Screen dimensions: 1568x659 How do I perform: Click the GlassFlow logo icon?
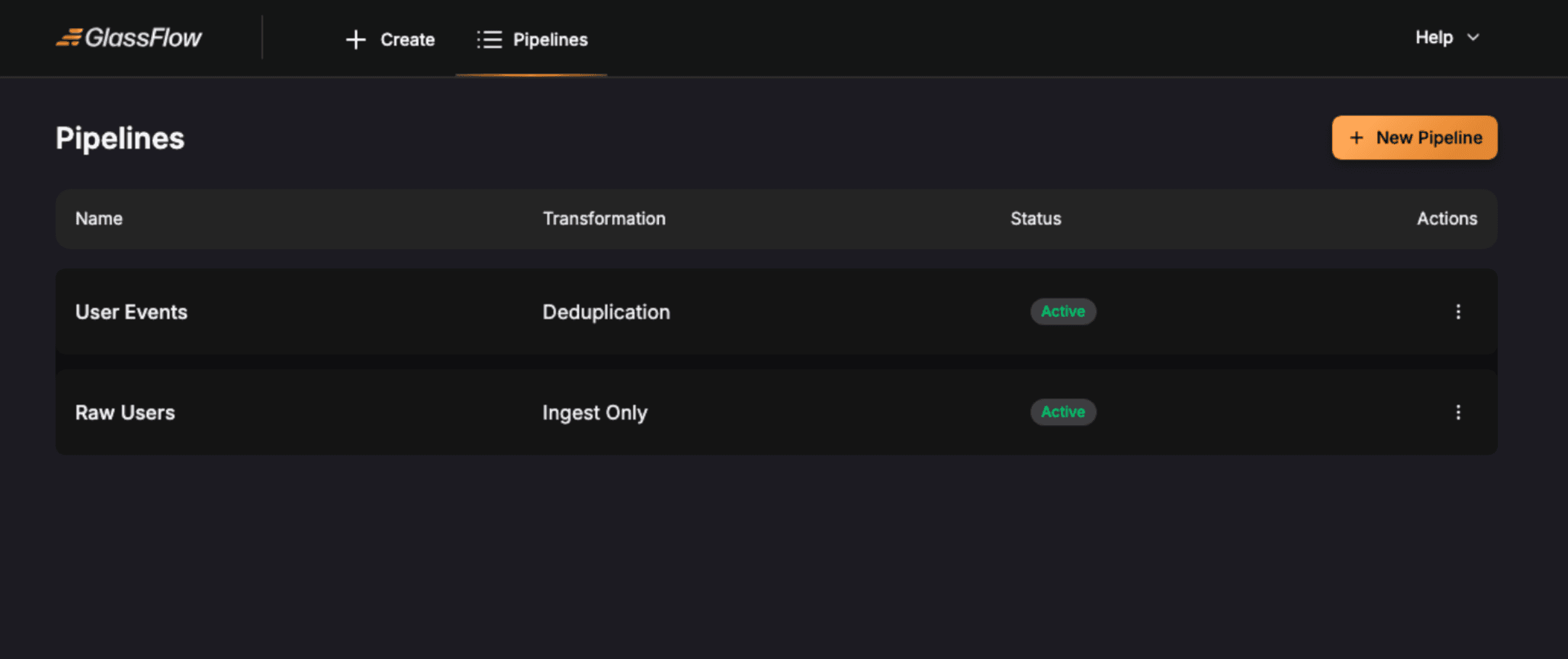(x=71, y=37)
